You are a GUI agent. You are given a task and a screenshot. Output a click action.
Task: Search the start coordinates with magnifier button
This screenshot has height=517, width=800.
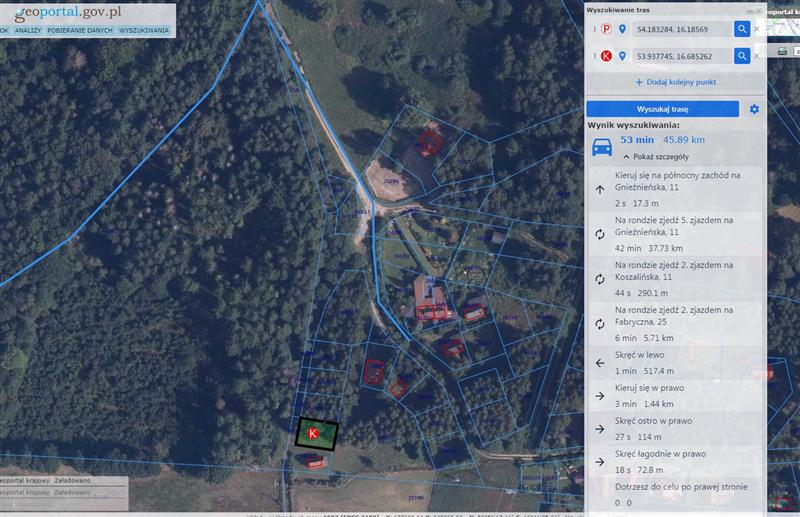coord(741,30)
